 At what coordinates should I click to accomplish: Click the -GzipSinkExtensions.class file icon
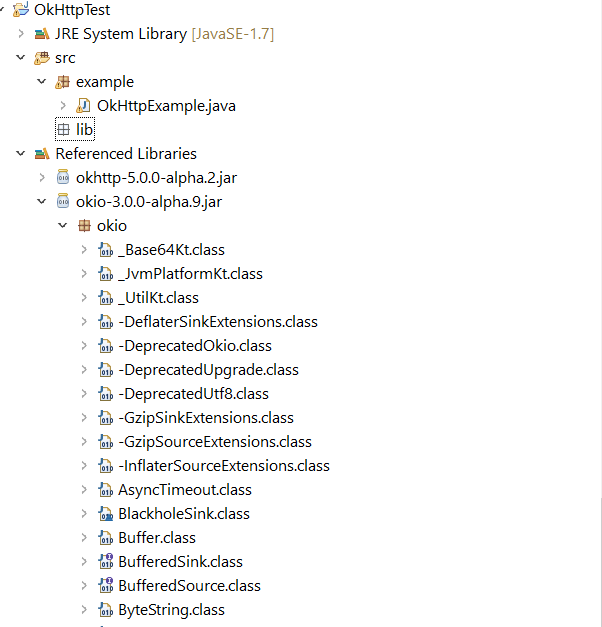[x=106, y=418]
